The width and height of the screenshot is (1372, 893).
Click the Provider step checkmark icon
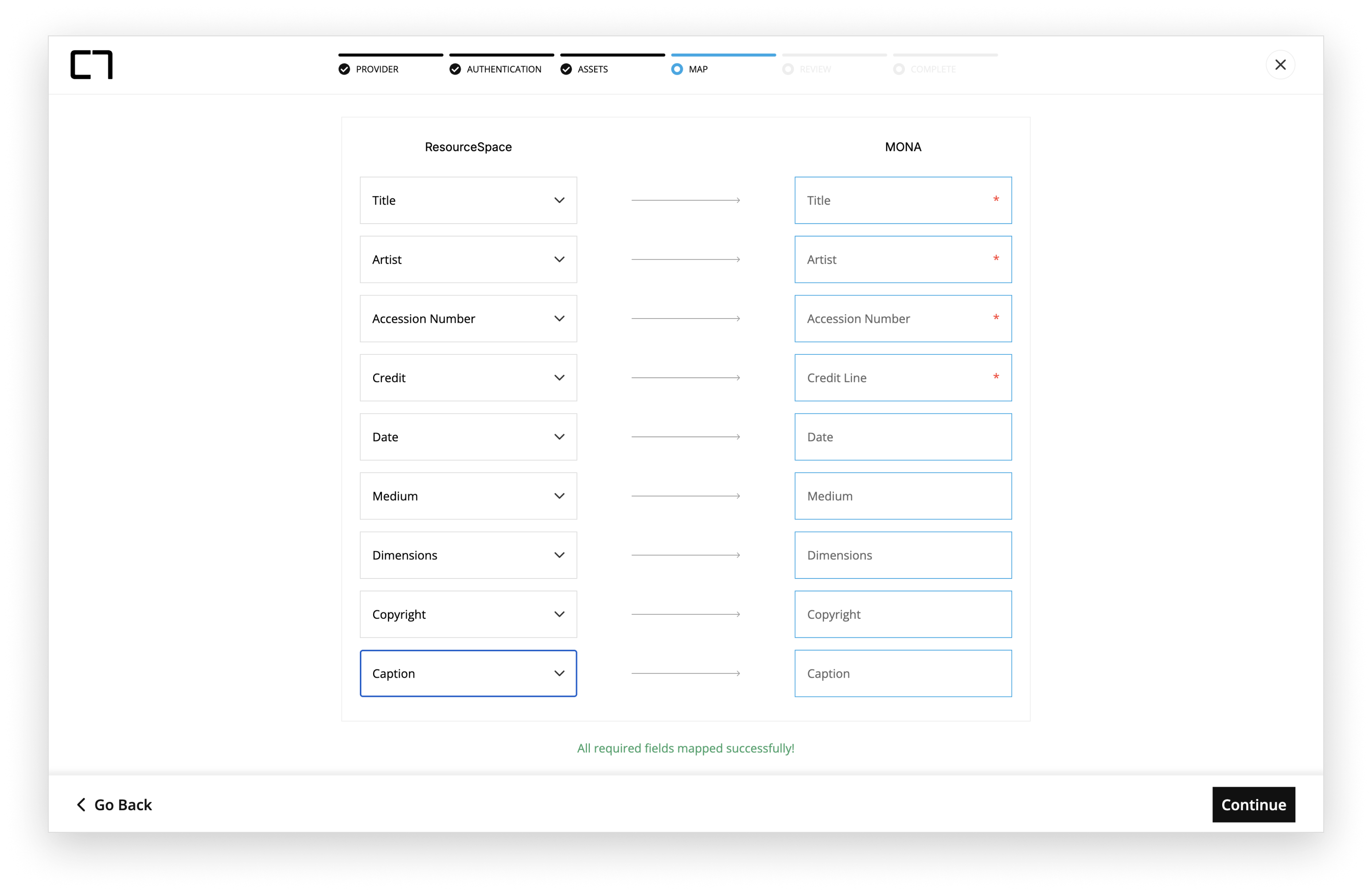tap(344, 69)
